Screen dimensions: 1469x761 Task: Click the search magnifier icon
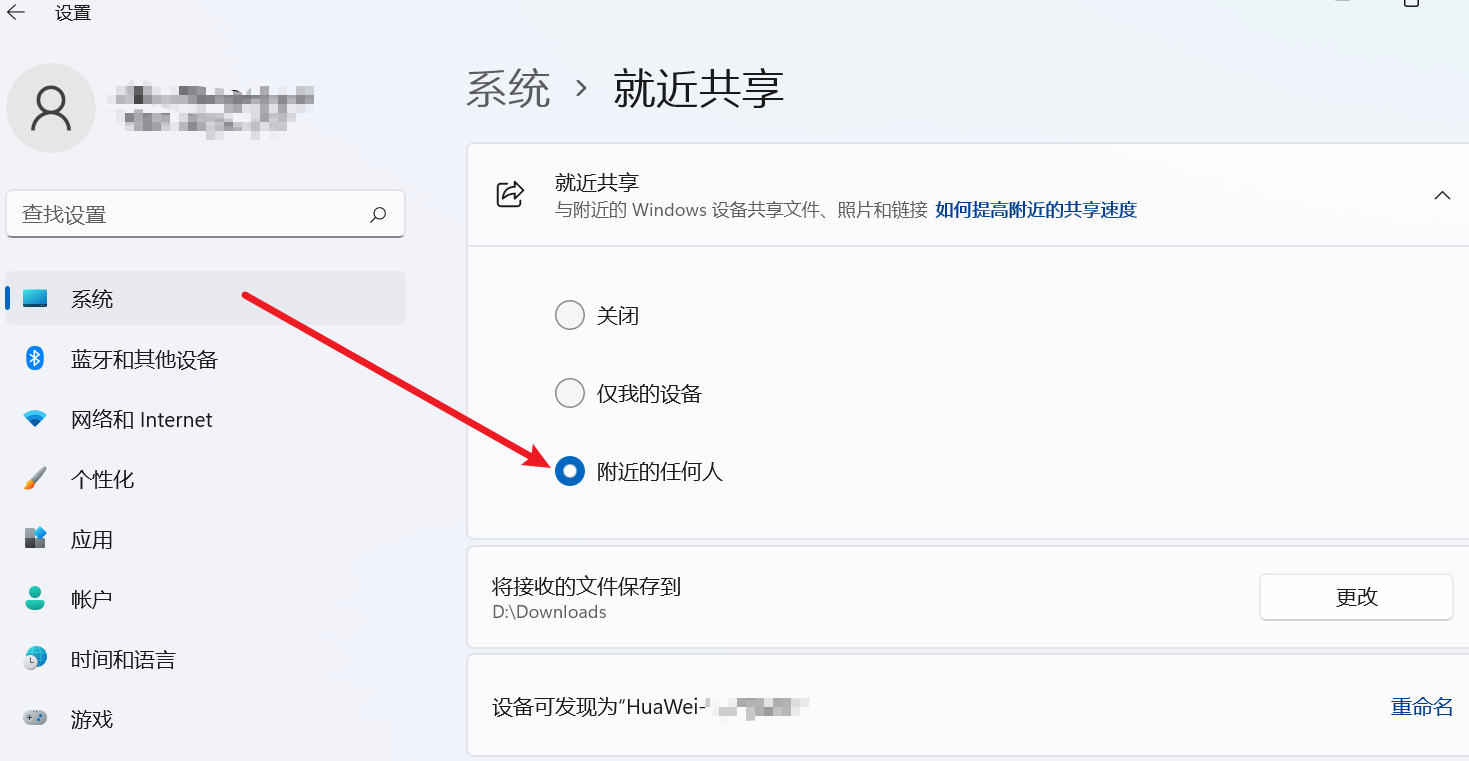click(x=378, y=214)
